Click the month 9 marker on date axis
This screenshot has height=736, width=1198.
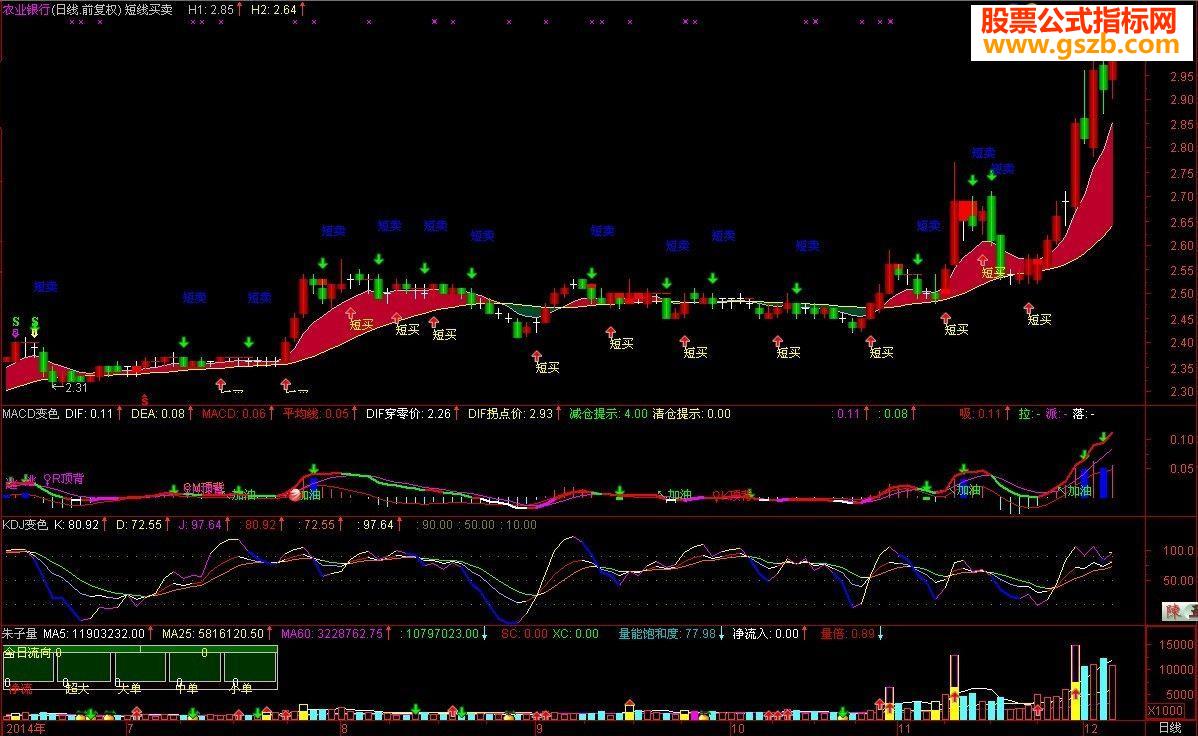539,728
